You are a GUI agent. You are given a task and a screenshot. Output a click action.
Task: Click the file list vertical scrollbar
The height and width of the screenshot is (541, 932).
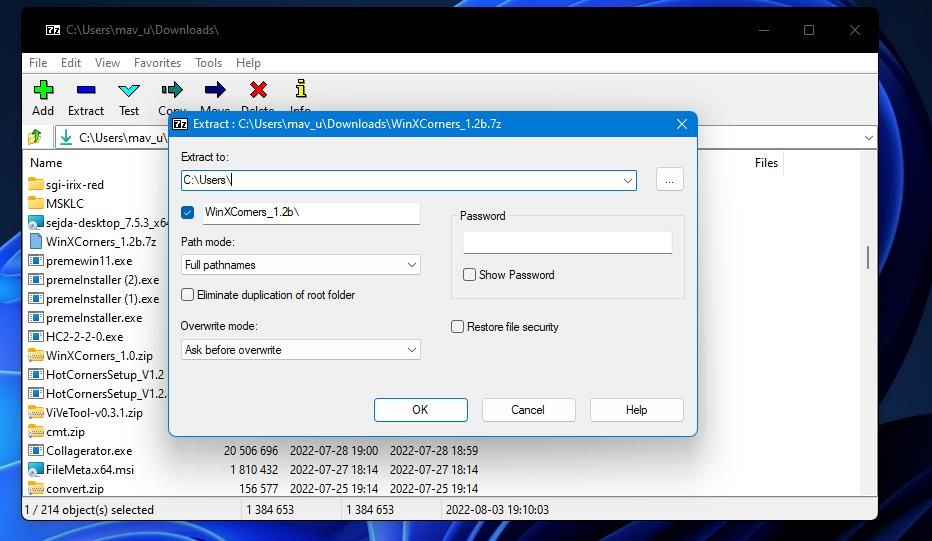coord(868,258)
